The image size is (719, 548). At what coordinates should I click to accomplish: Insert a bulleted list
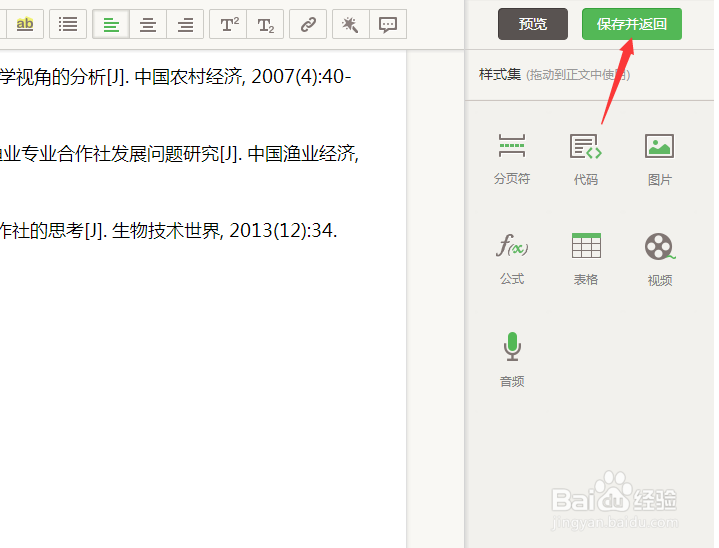click(68, 24)
